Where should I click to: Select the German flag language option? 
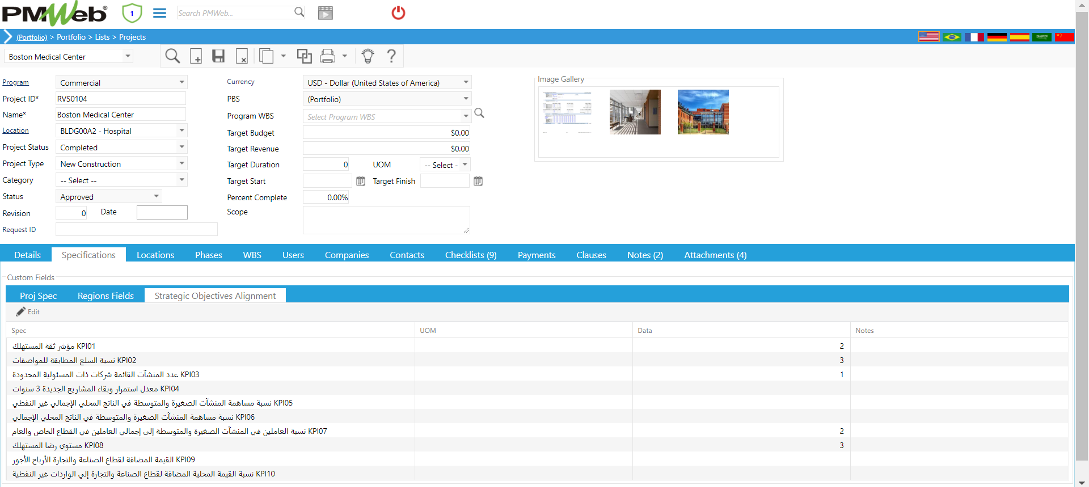[x=997, y=37]
